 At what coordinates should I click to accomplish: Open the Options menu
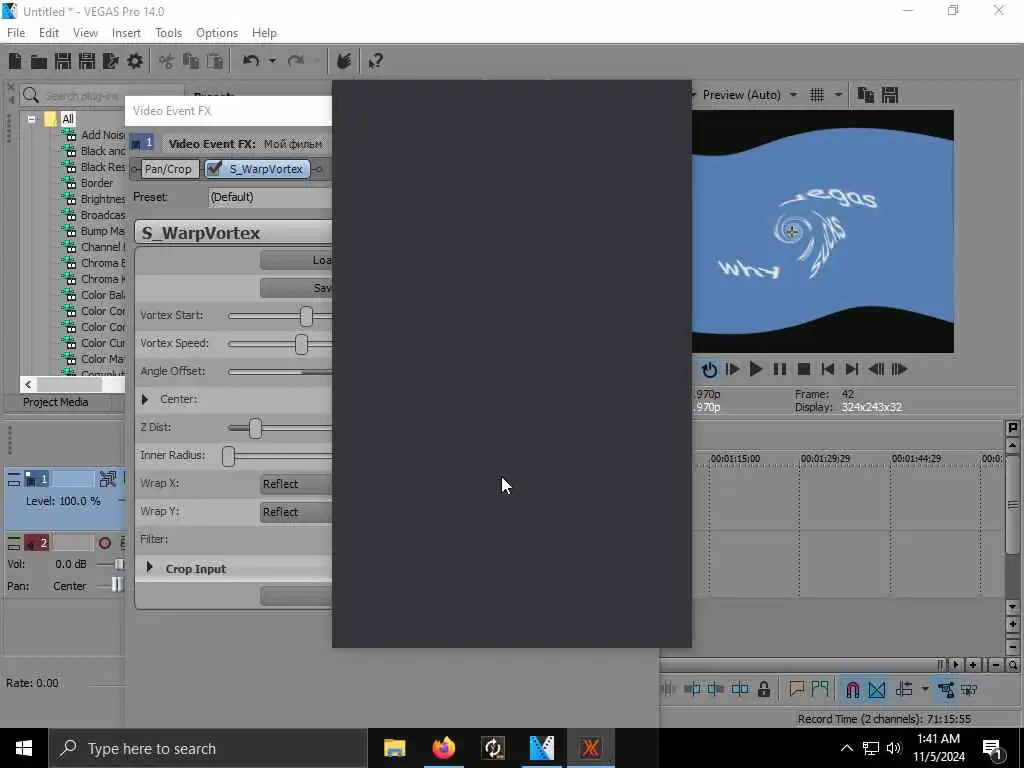coord(217,33)
